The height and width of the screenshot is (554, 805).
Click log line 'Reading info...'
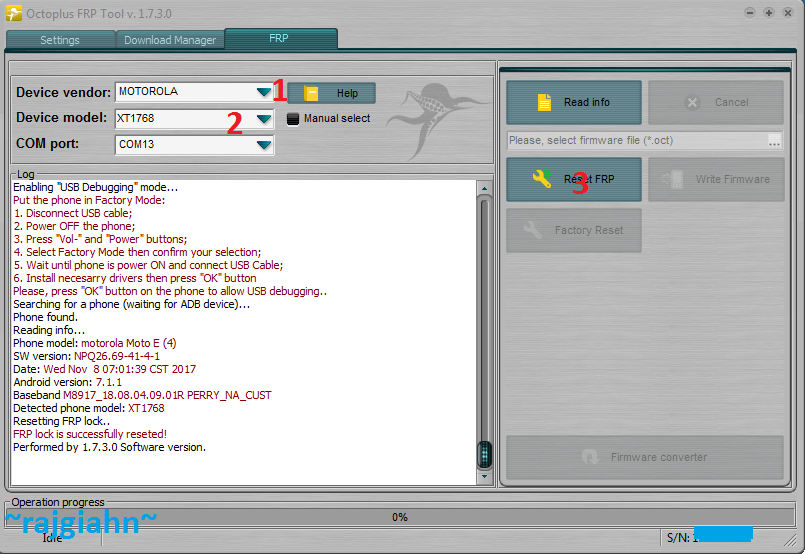click(49, 330)
